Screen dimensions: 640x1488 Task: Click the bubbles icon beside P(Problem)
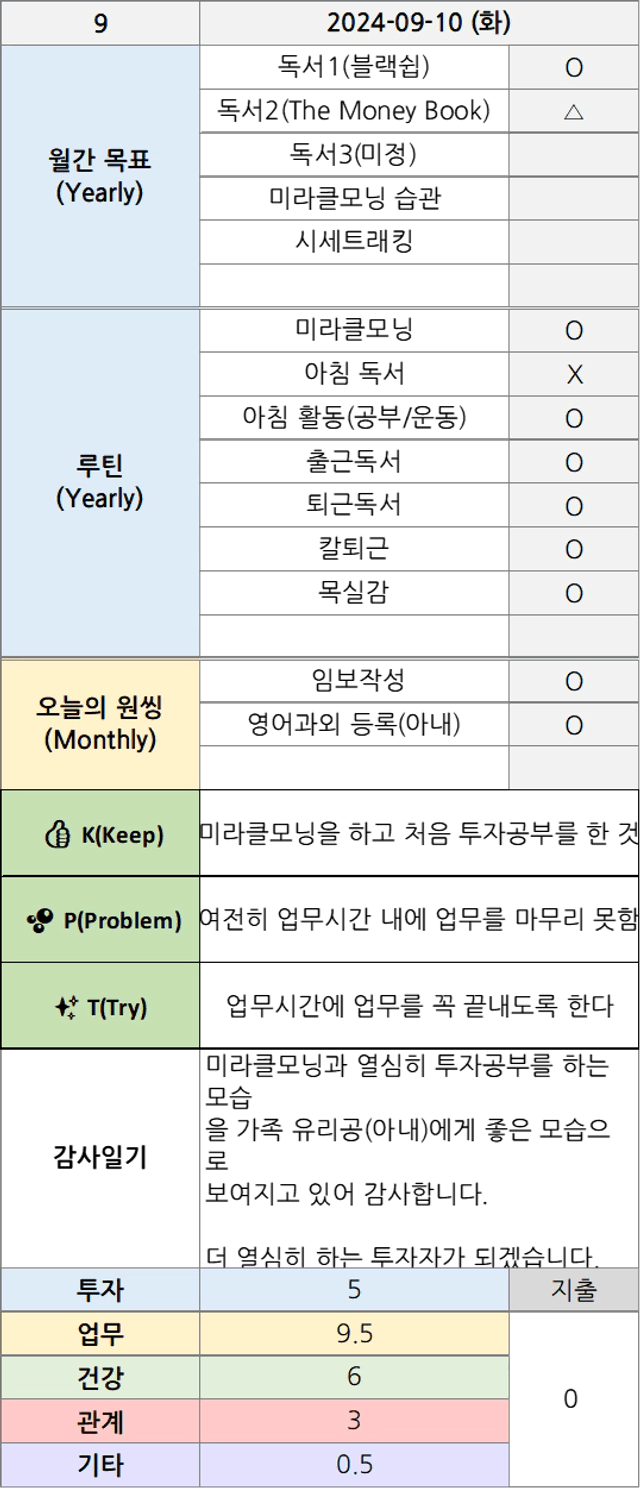click(x=40, y=920)
